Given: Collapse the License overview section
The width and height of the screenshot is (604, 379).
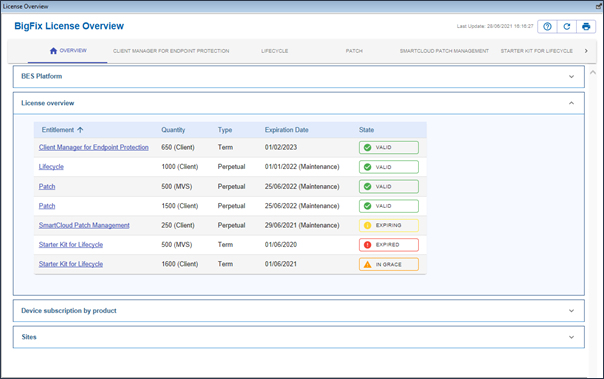Looking at the screenshot, I should click(571, 103).
